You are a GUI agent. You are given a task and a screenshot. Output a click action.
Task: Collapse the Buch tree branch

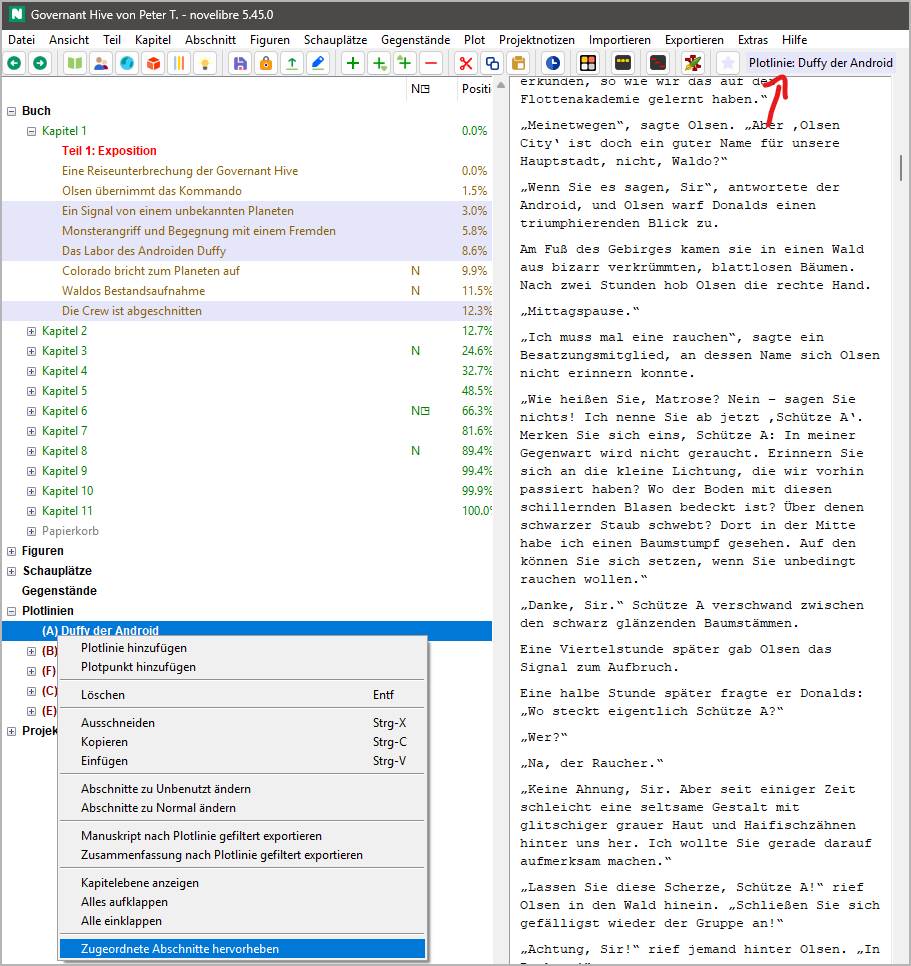click(x=13, y=110)
